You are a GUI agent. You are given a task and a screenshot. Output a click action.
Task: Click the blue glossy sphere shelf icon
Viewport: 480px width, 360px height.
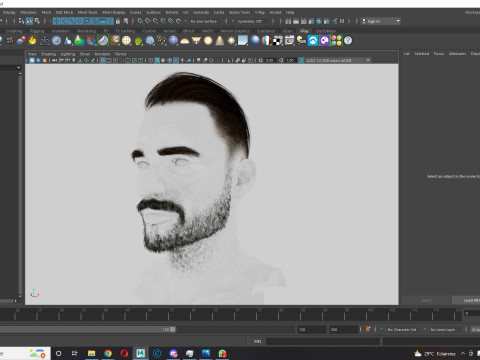[255, 41]
